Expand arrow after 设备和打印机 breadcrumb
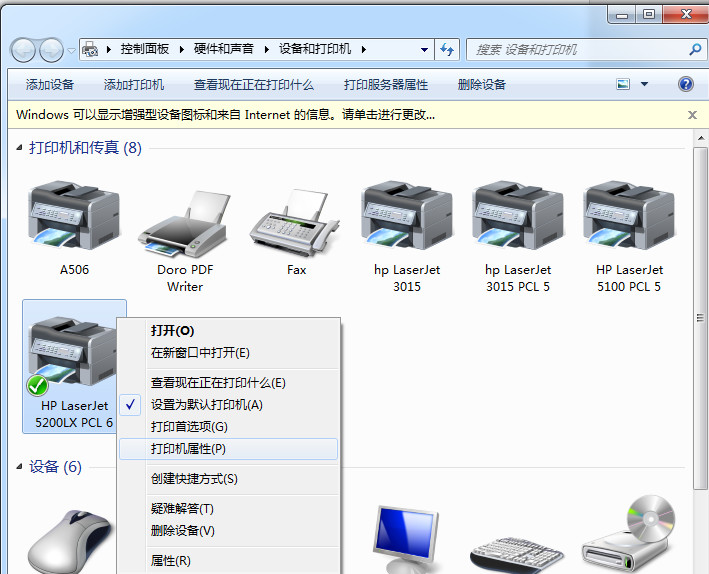The image size is (709, 574). click(x=364, y=49)
